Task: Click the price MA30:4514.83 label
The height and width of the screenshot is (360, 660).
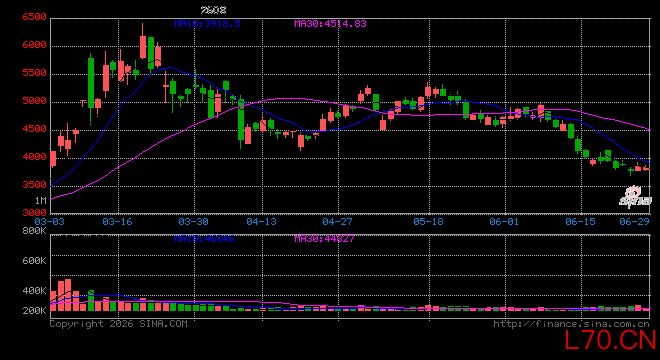Action: [330, 24]
